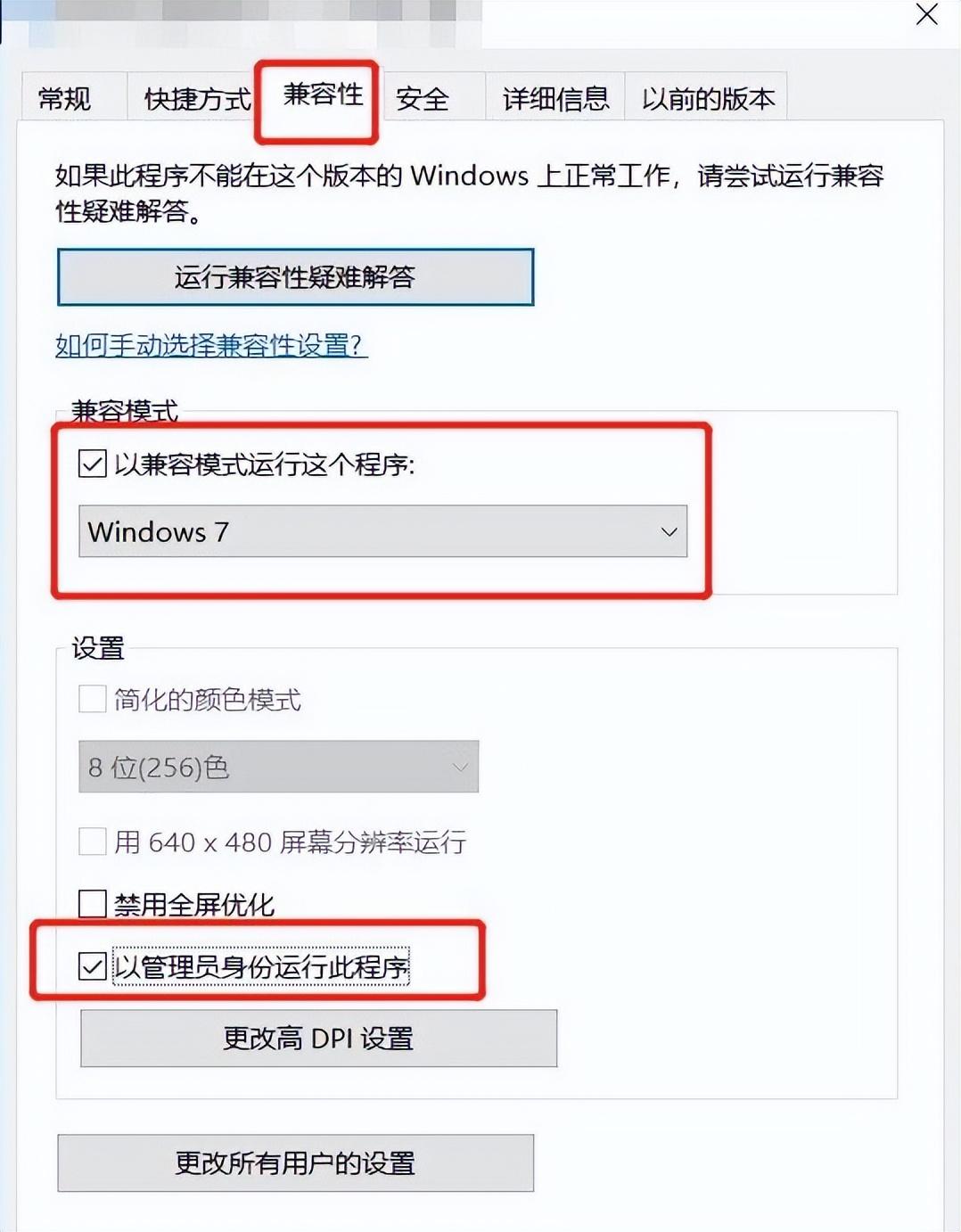Viewport: 961px width, 1232px height.
Task: Check 用 640 x 480 屏幕分辨率运行 option
Action: click(x=93, y=842)
